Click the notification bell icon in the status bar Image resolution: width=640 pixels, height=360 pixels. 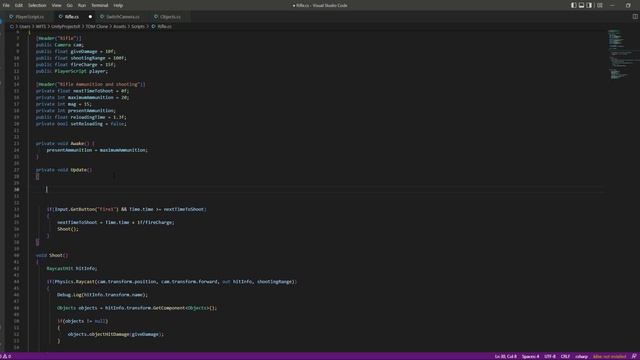point(634,356)
